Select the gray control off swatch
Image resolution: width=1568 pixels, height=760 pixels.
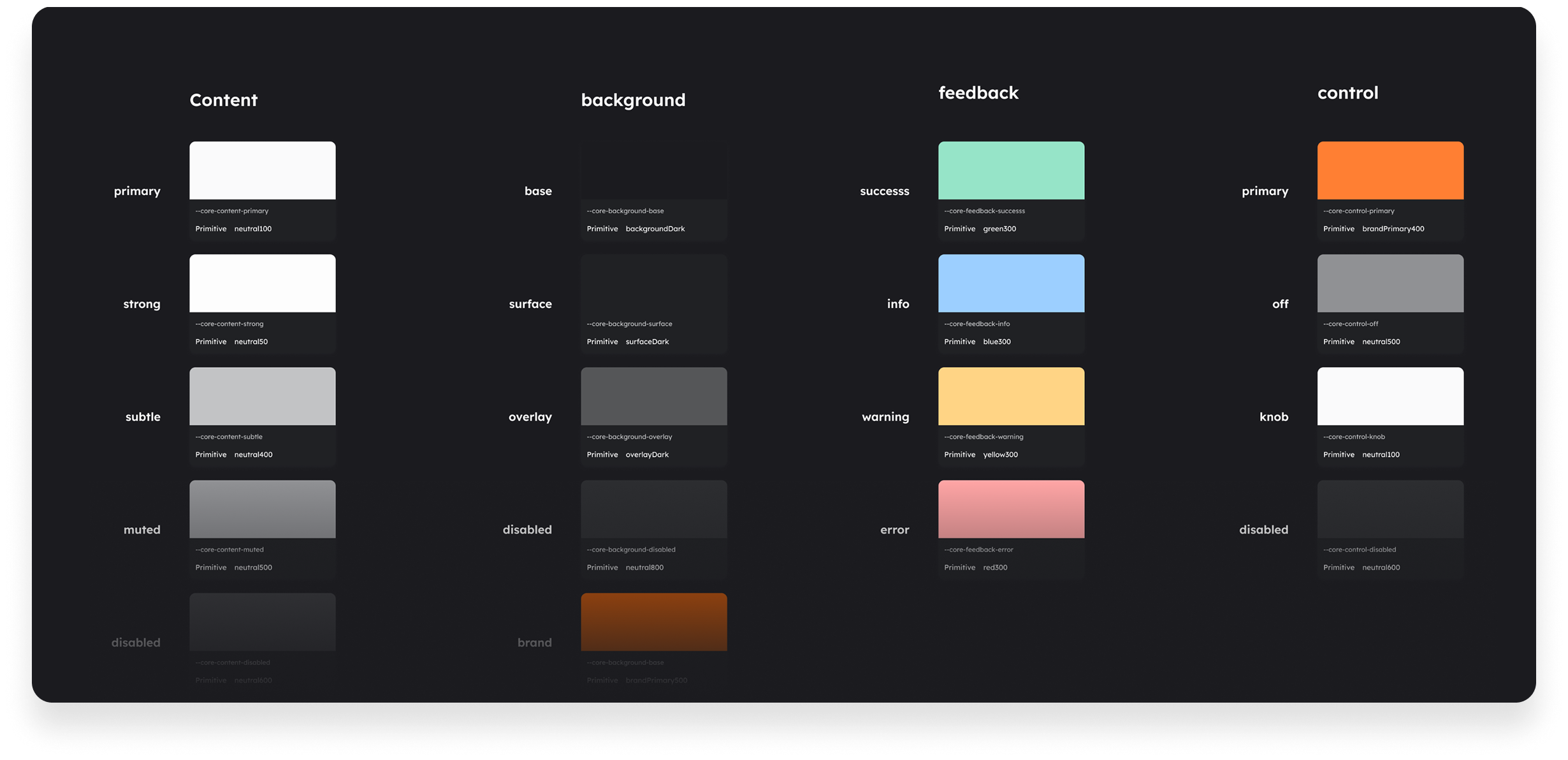(x=1390, y=283)
